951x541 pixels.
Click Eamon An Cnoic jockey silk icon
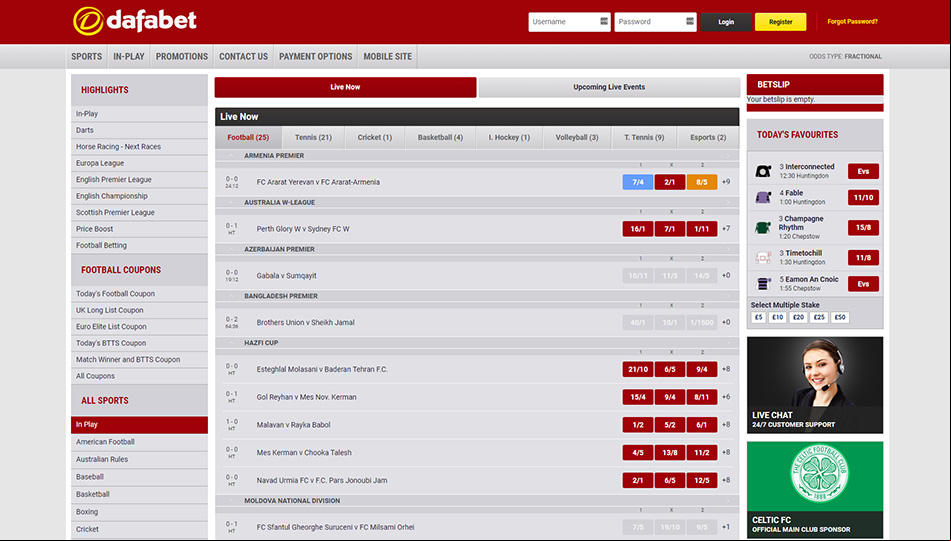click(763, 284)
